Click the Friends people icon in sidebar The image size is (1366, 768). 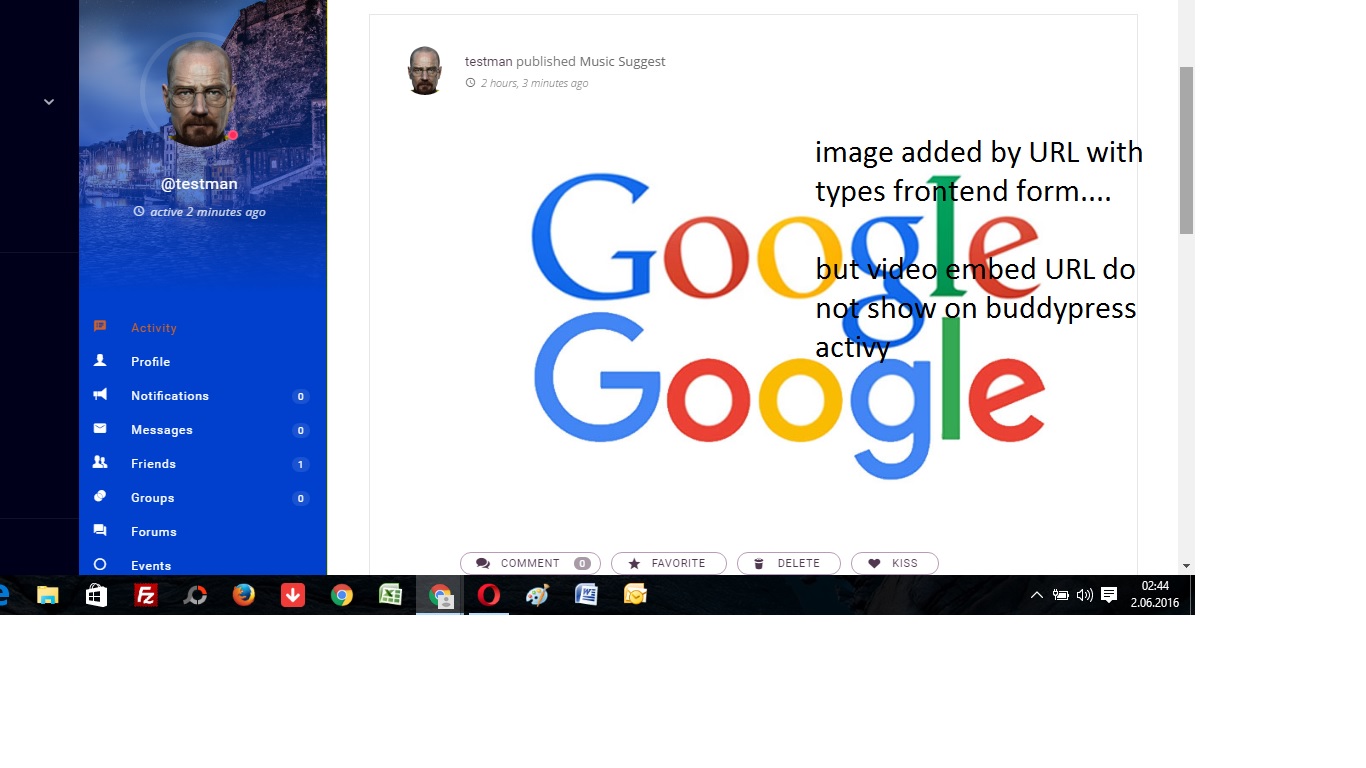[x=100, y=463]
